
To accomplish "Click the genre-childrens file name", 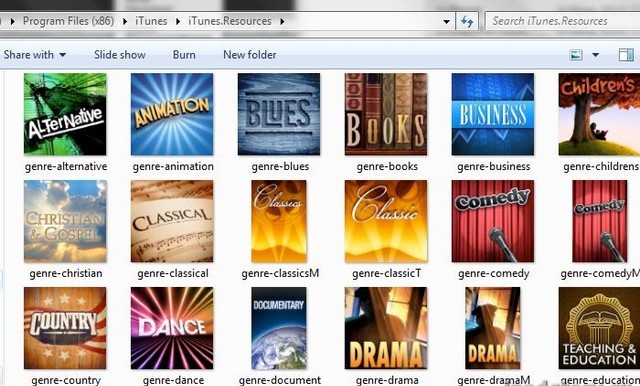I will 600,166.
